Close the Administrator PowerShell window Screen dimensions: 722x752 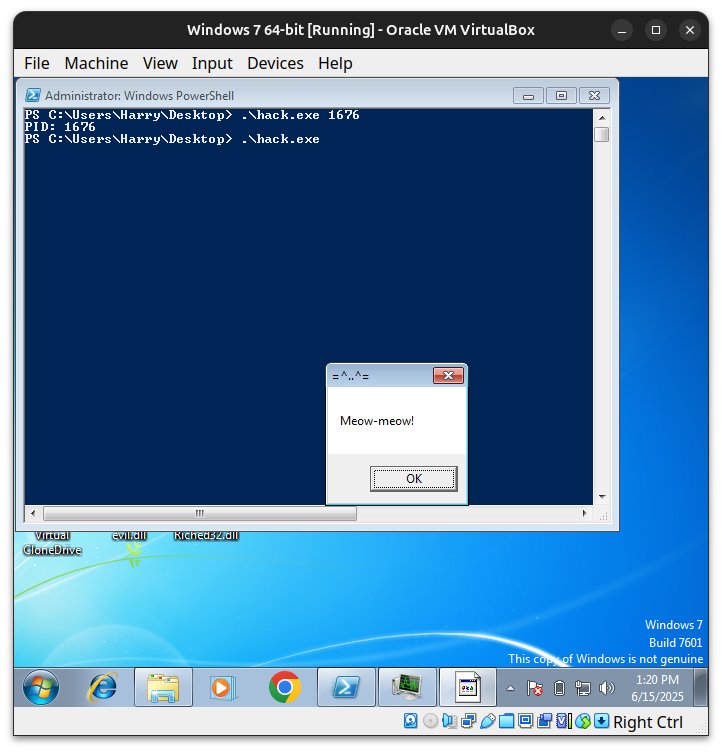coord(594,95)
